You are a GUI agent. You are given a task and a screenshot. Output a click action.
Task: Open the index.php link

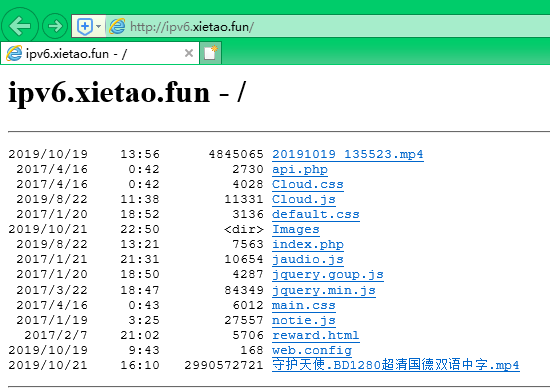[x=308, y=245]
